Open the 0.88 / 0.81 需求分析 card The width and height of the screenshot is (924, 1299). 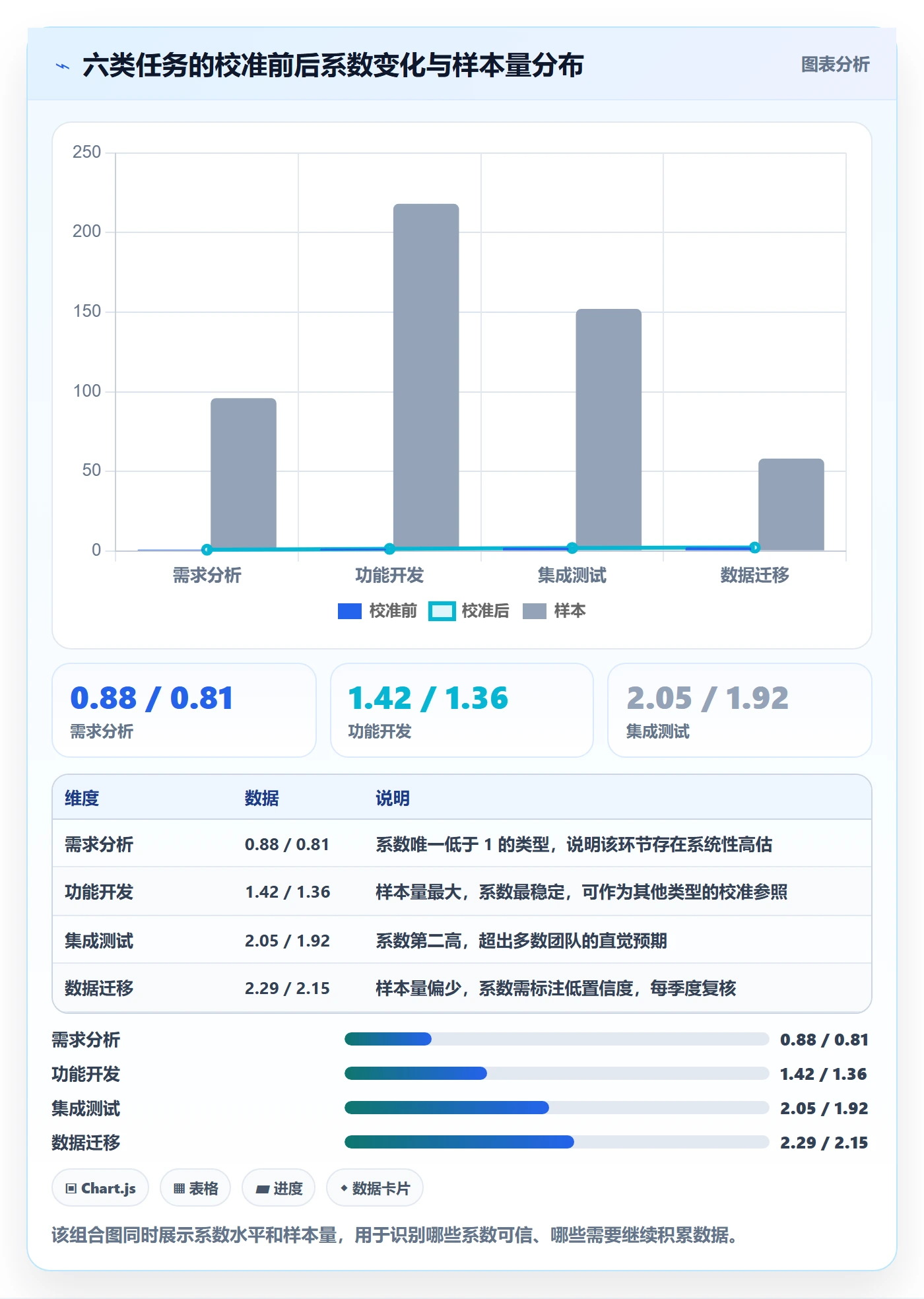point(184,710)
